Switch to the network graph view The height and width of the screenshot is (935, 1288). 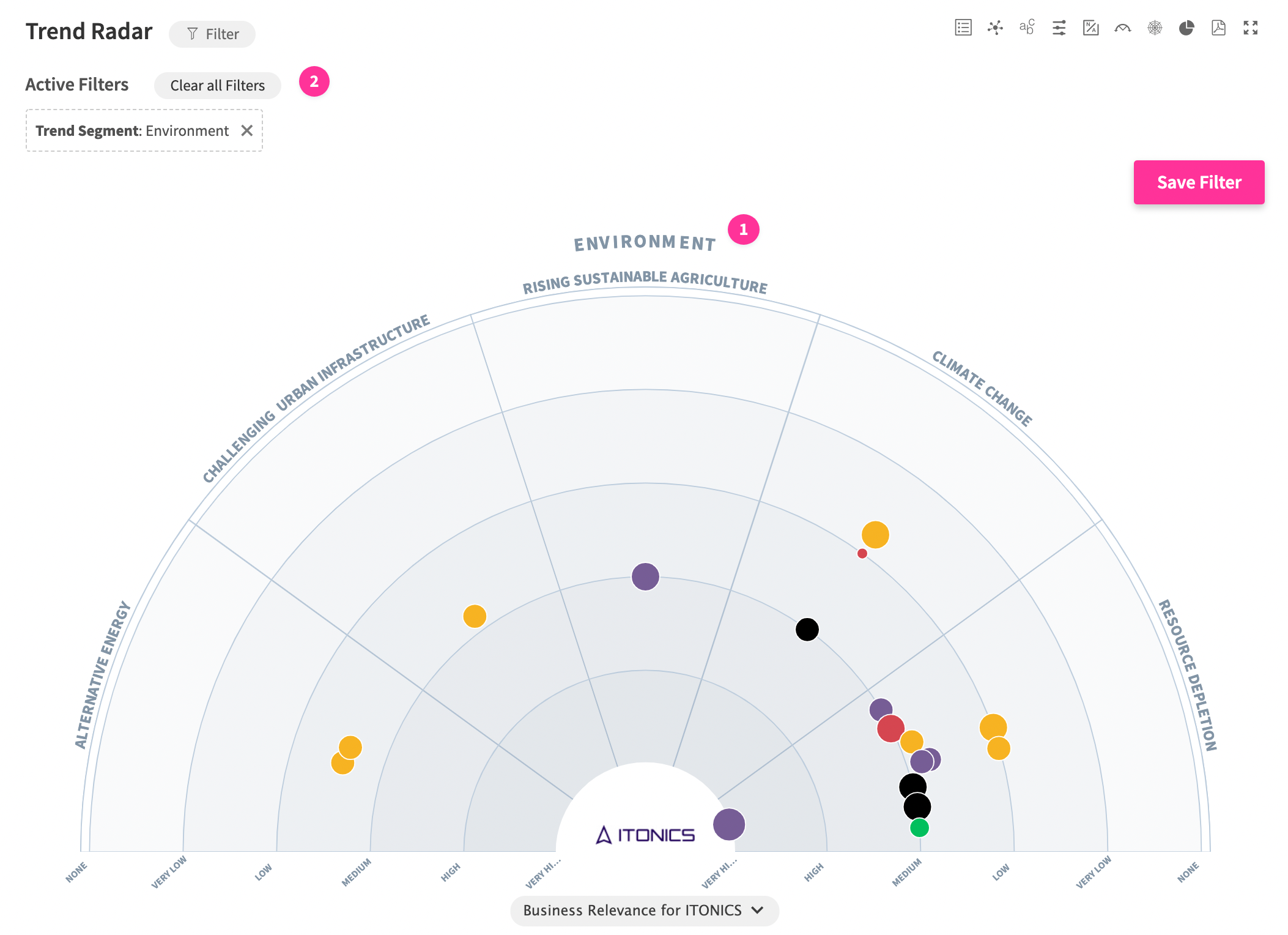point(995,28)
